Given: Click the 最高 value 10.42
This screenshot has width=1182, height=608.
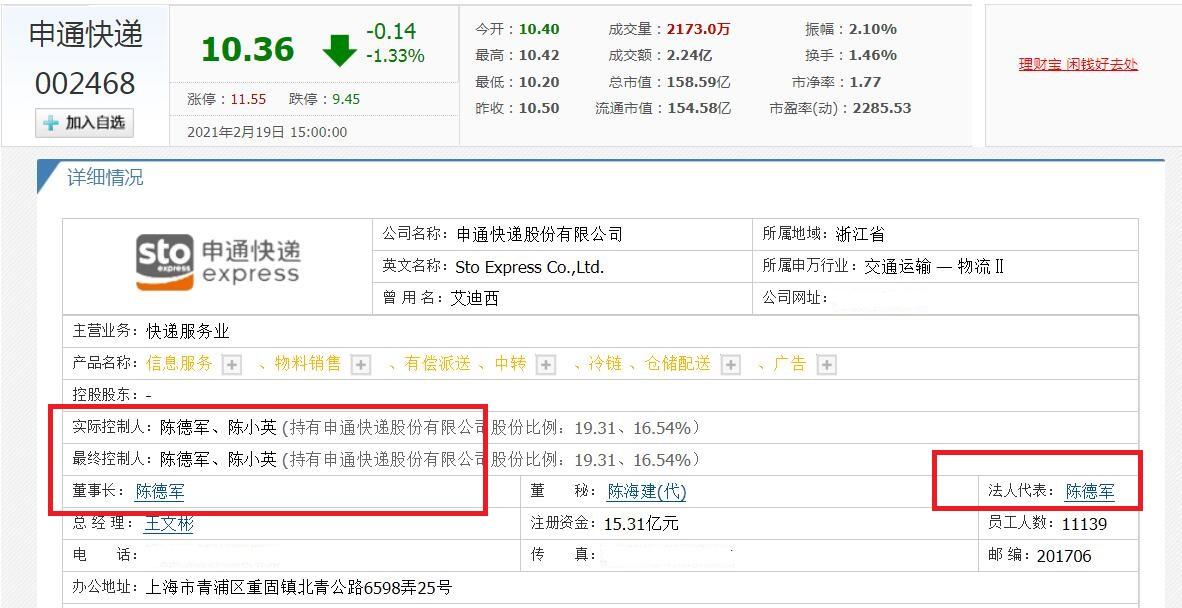Looking at the screenshot, I should click(x=539, y=56).
